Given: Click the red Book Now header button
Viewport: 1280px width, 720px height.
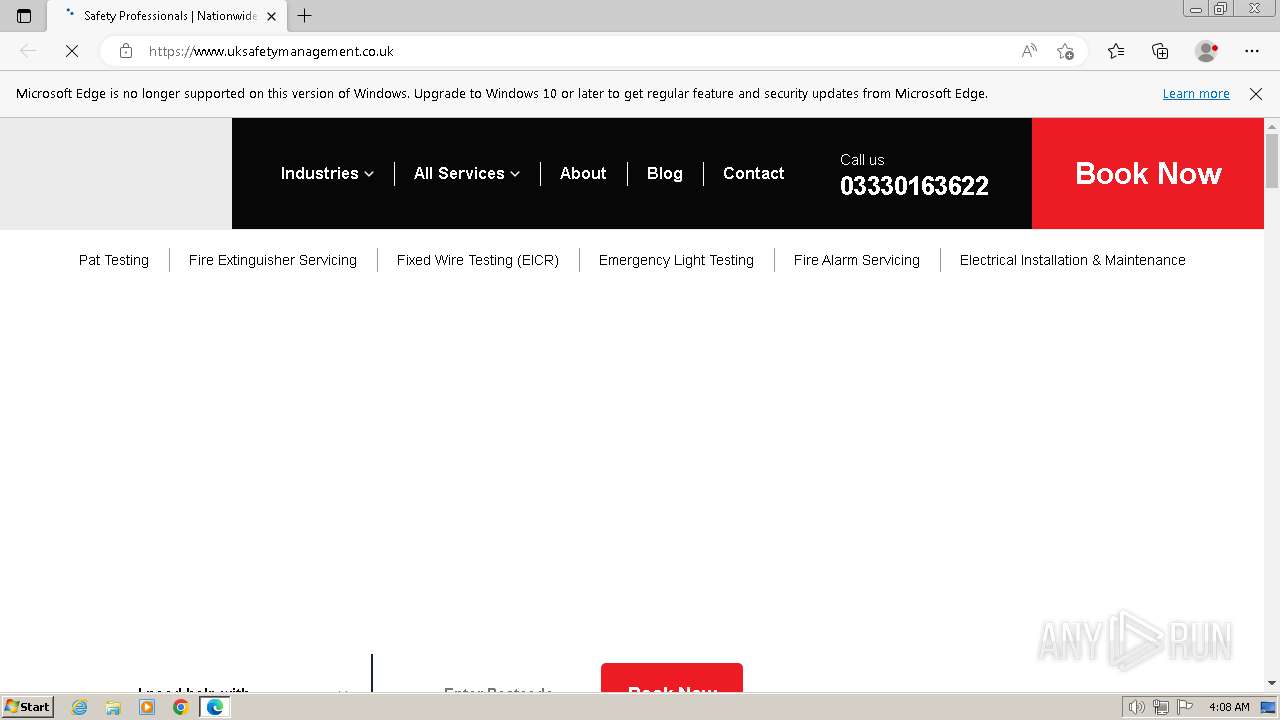Looking at the screenshot, I should click(1148, 174).
